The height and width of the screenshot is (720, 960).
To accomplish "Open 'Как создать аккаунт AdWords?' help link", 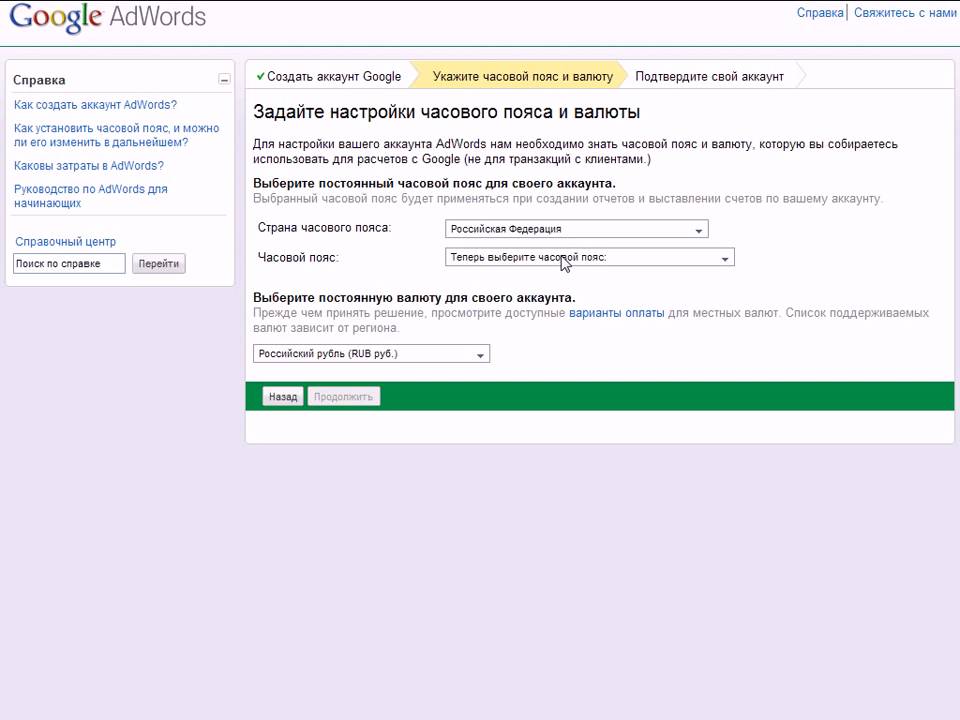I will pyautogui.click(x=95, y=105).
